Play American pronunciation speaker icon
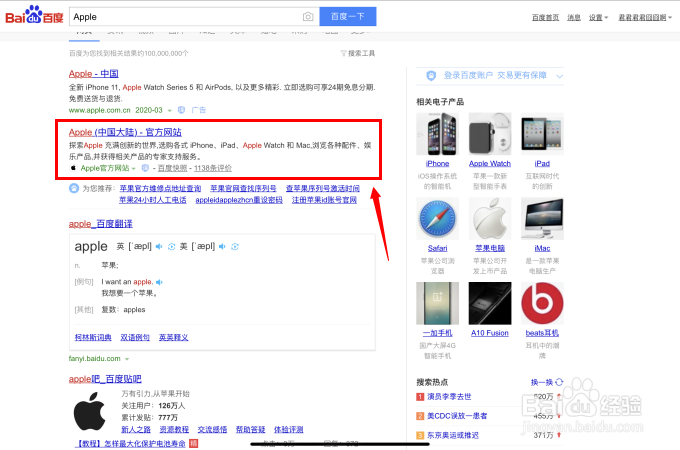 222,246
